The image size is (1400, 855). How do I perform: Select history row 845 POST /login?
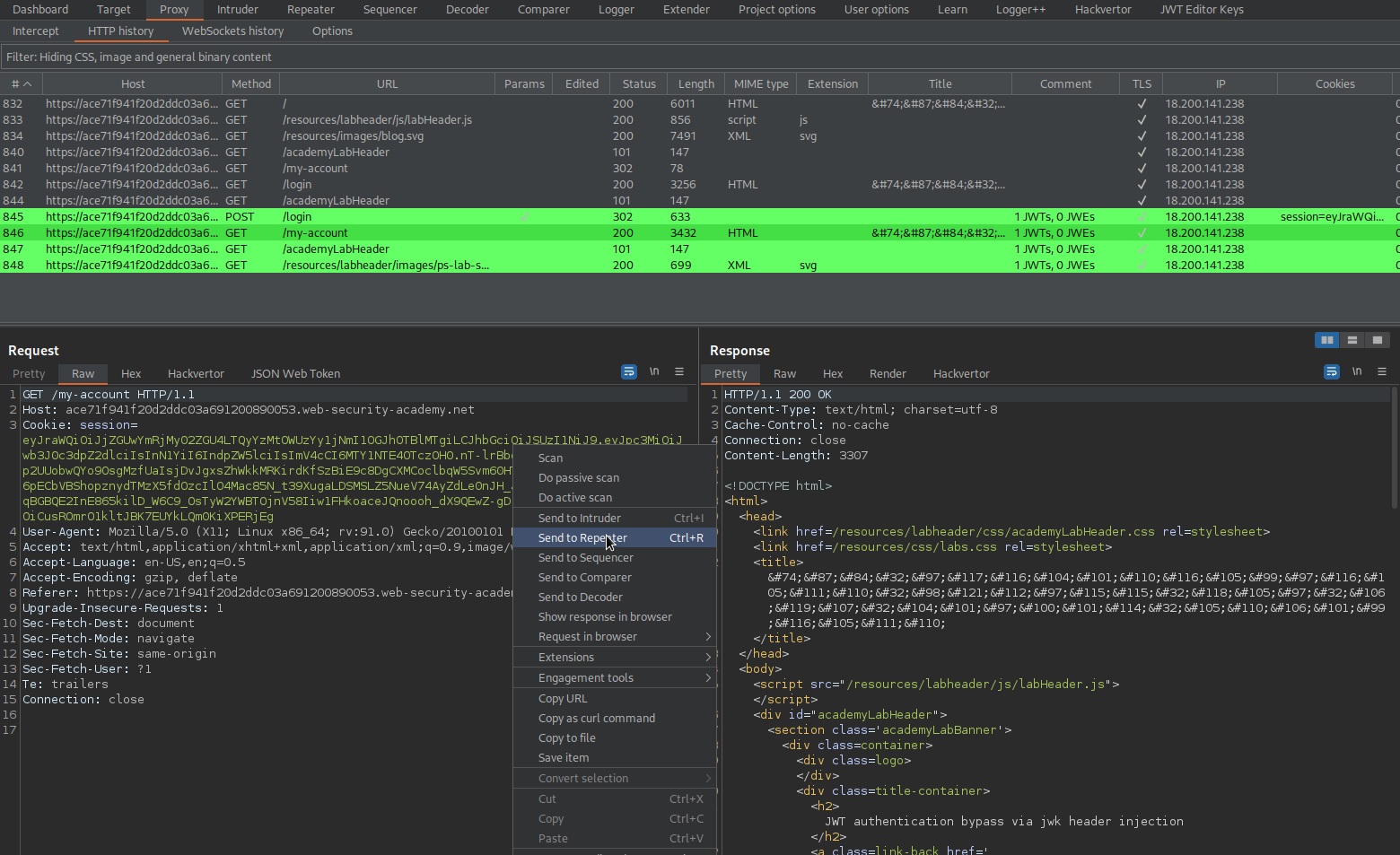point(700,217)
